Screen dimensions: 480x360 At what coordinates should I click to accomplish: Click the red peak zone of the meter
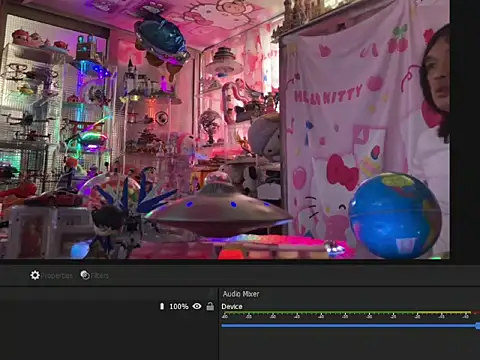click(x=476, y=312)
